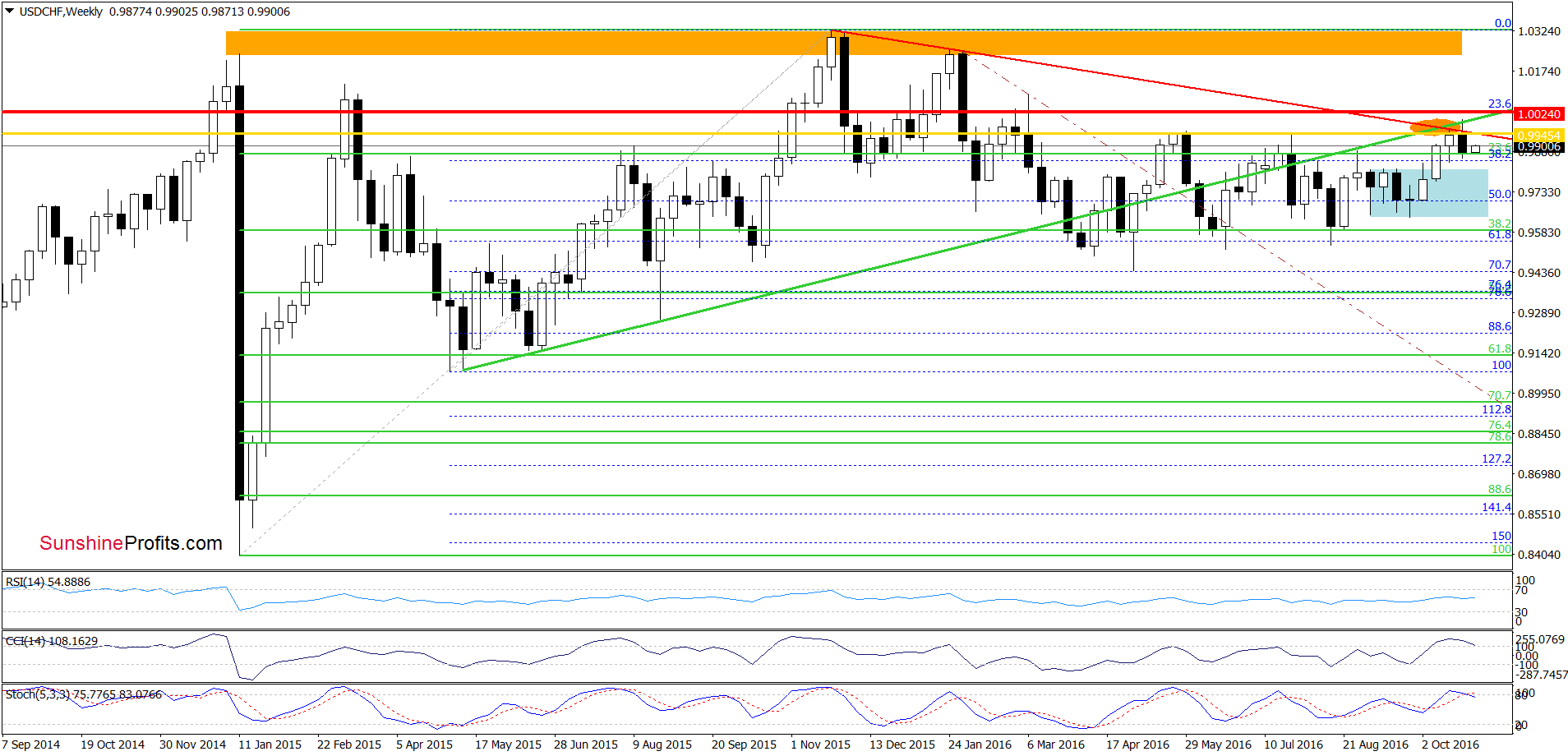Click the USDCHF,Weekly chart title
Image resolution: width=1568 pixels, height=756 pixels.
(x=62, y=12)
